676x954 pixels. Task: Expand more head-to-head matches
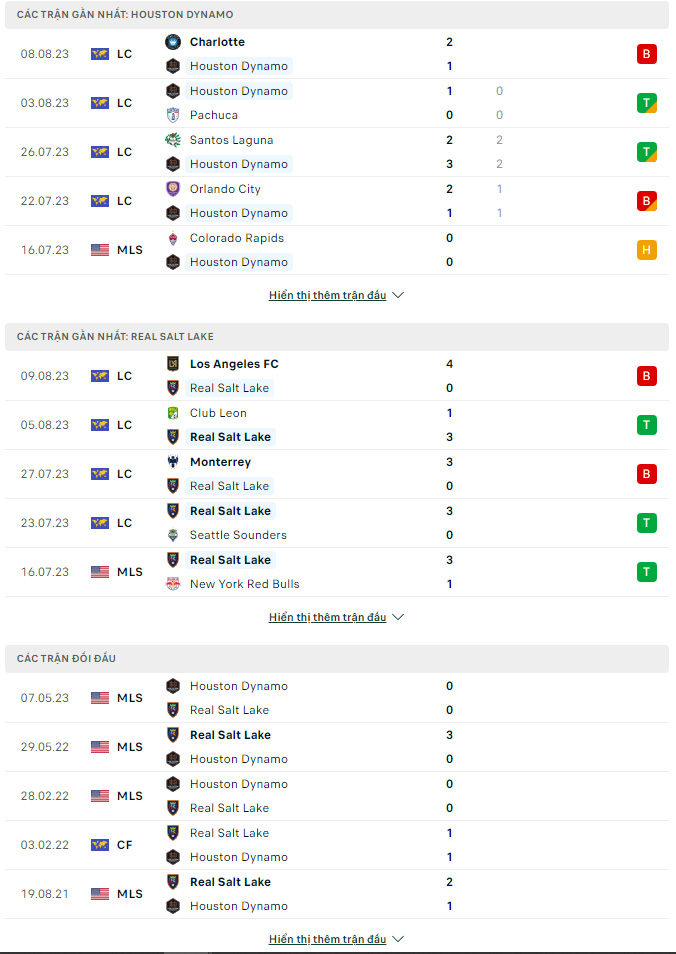[x=336, y=939]
